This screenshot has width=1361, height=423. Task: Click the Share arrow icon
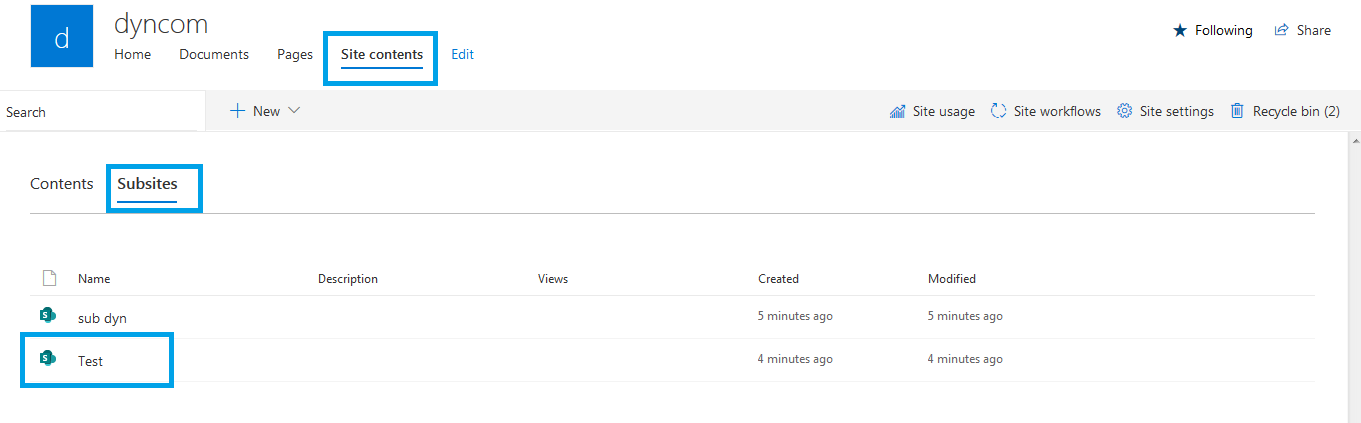coord(1281,30)
